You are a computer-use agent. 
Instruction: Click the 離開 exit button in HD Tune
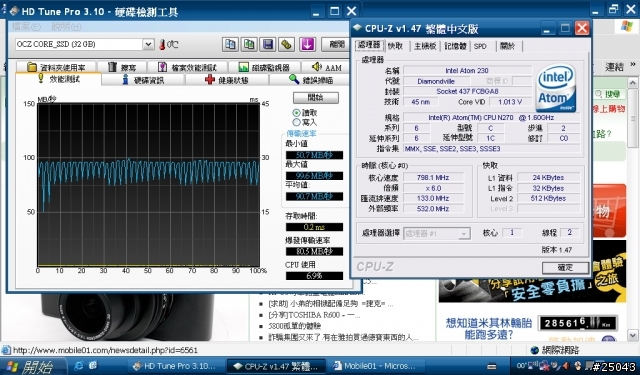pos(336,44)
